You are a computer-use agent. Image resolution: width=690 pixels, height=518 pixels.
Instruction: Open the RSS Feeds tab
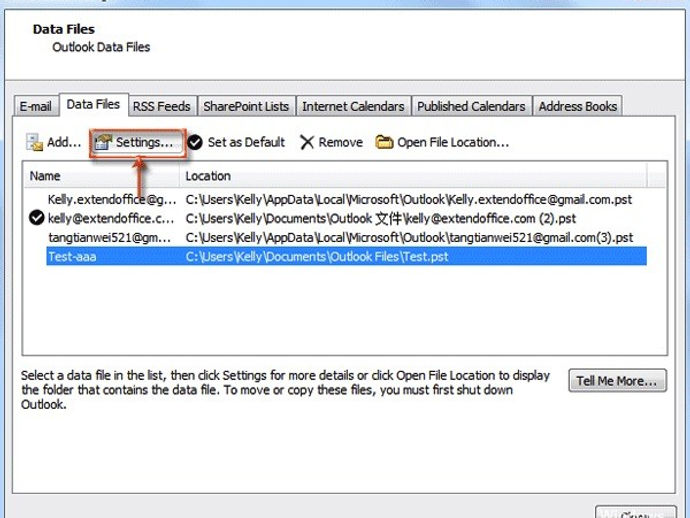pos(161,106)
